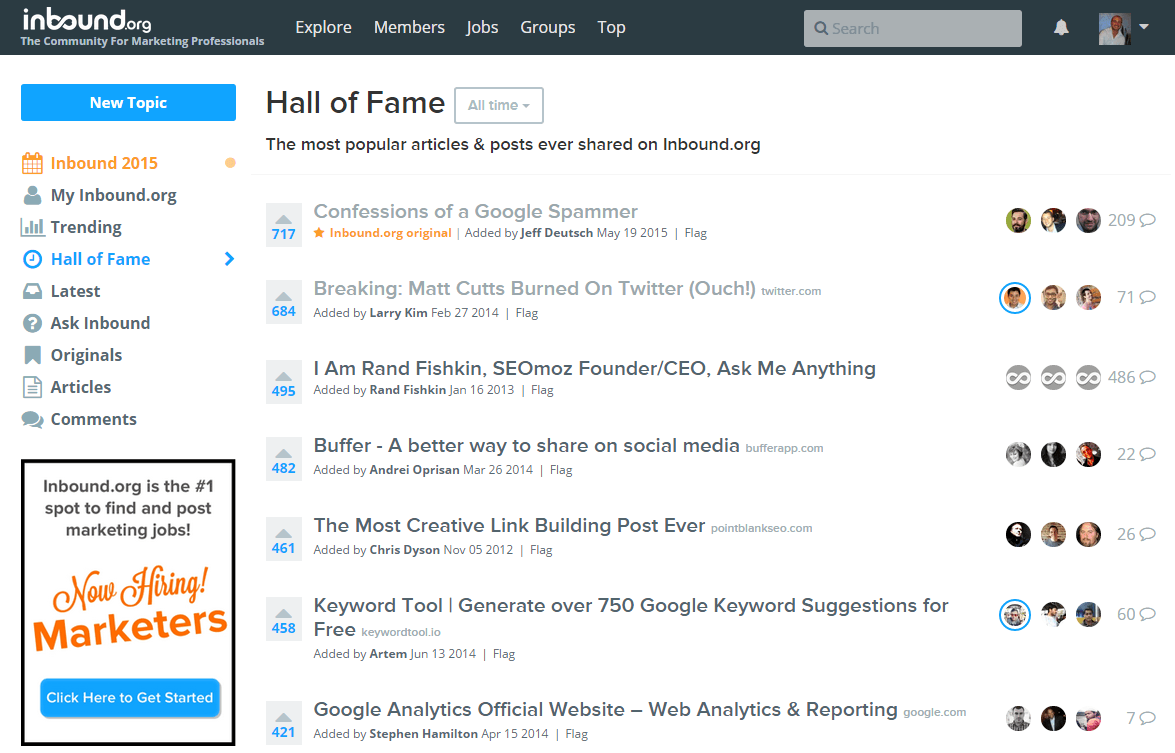Viewport: 1175px width, 753px height.
Task: Open Explore in the top navigation
Action: click(x=323, y=28)
